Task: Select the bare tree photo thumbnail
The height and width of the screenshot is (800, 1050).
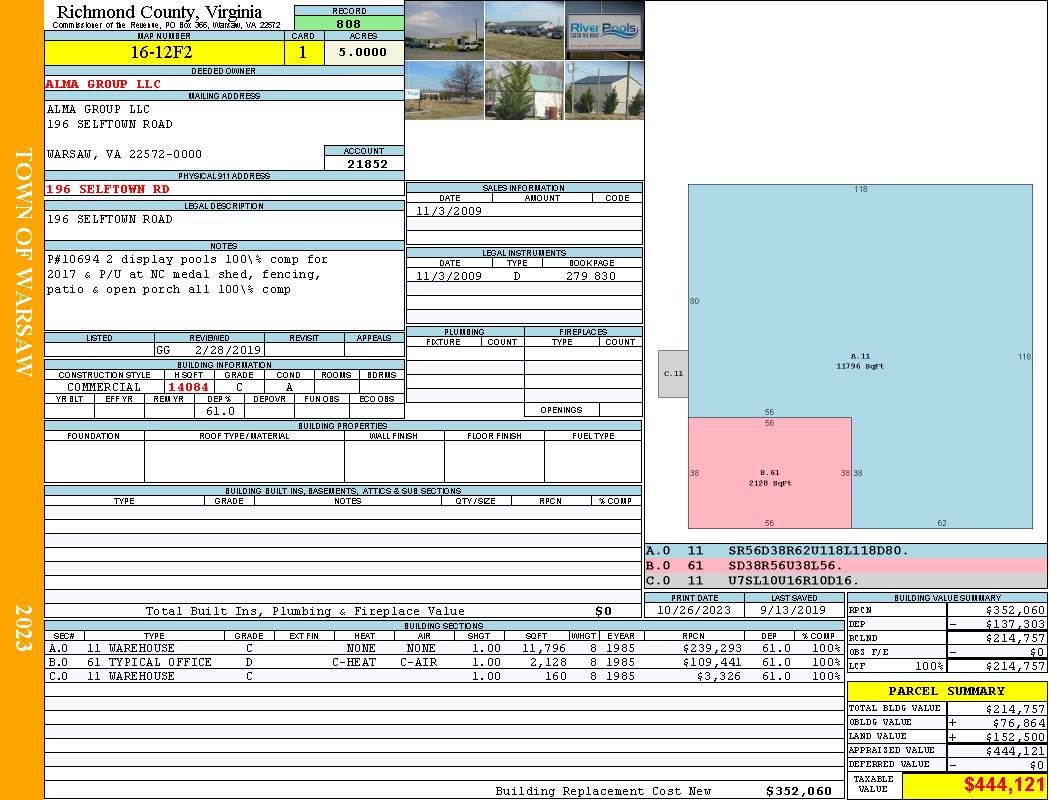Action: tap(445, 90)
